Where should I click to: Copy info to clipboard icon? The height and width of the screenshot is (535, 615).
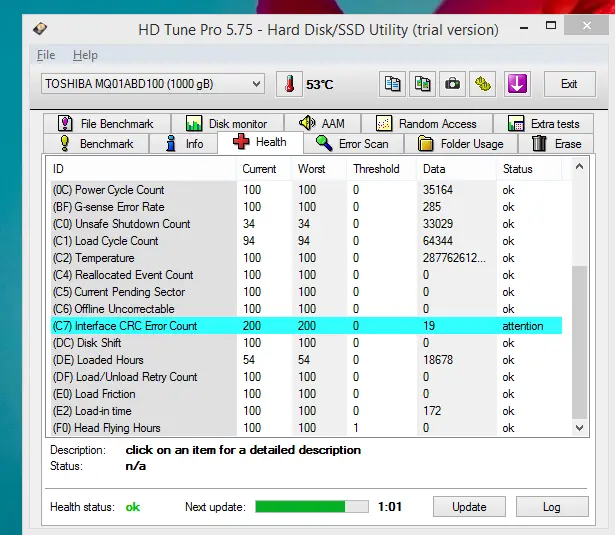coord(392,84)
